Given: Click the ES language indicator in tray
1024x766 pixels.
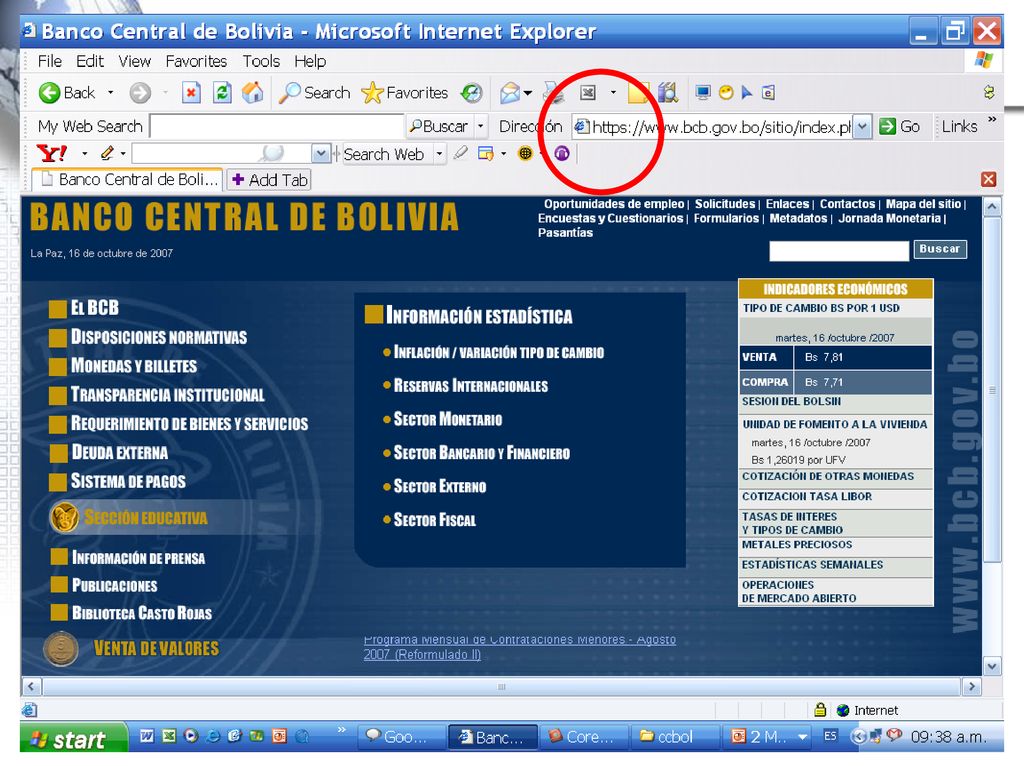Looking at the screenshot, I should coord(829,737).
